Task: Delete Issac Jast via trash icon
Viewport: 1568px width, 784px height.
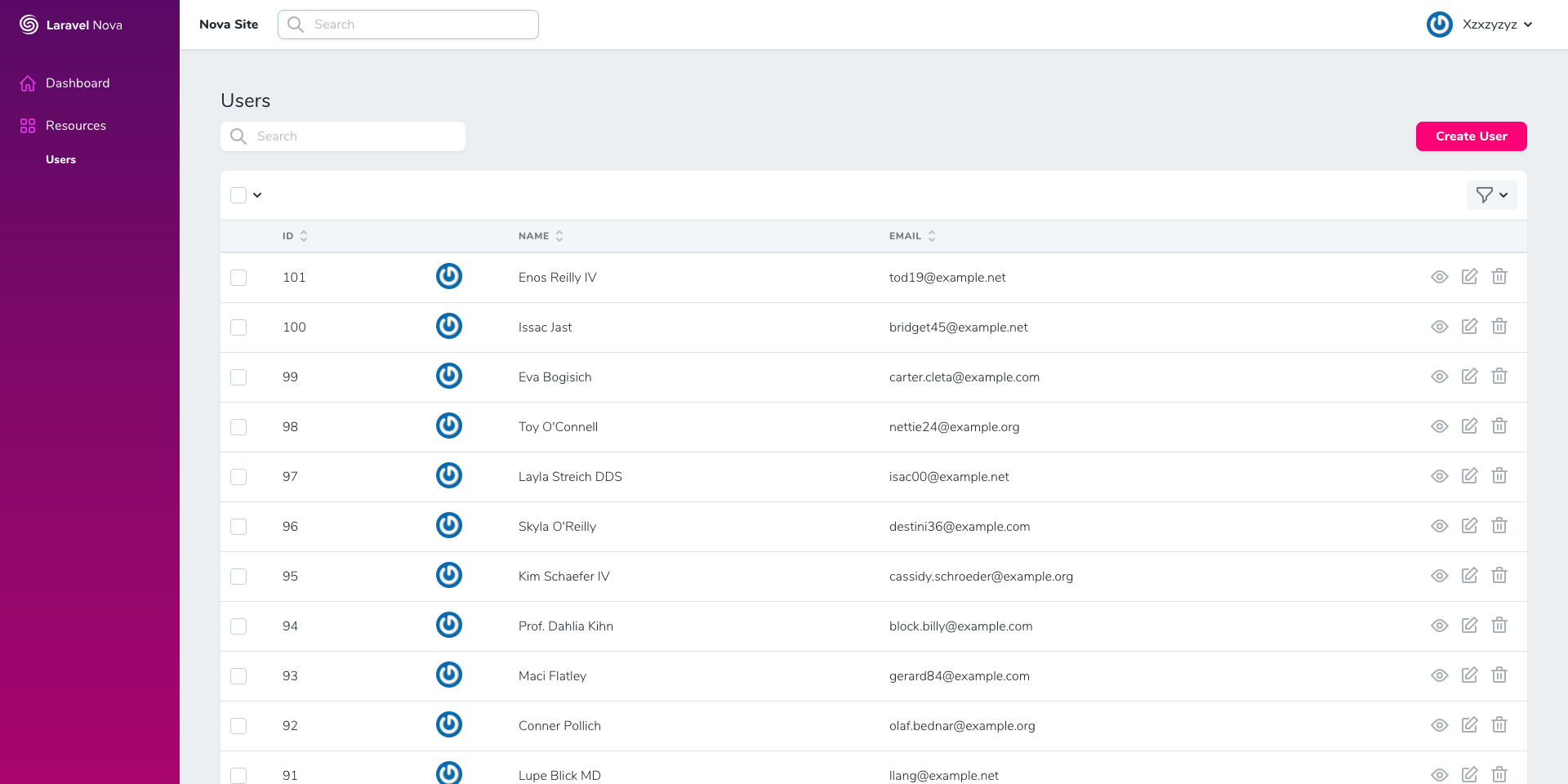Action: click(1499, 326)
